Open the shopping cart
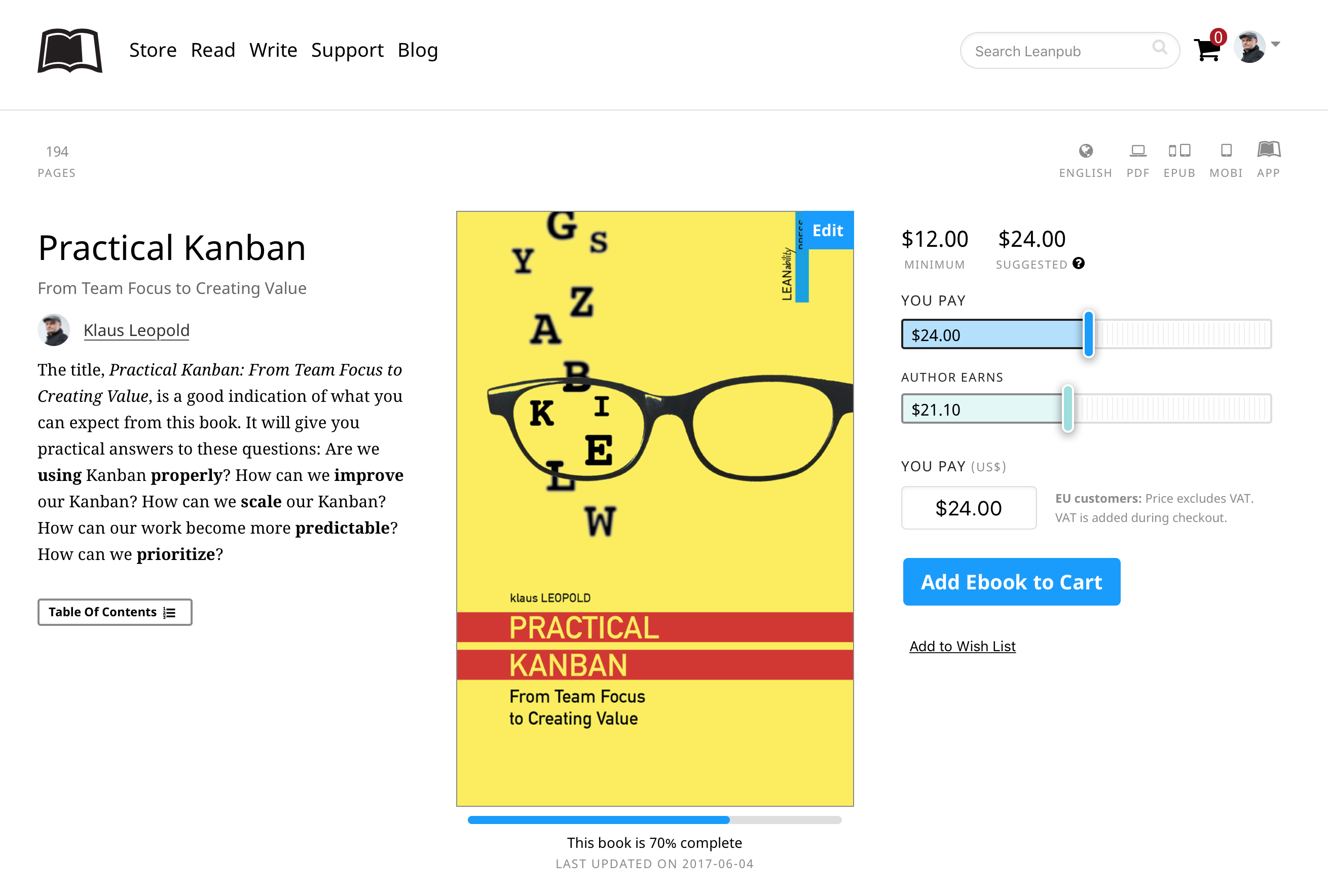Viewport: 1328px width, 896px height. tap(1207, 49)
